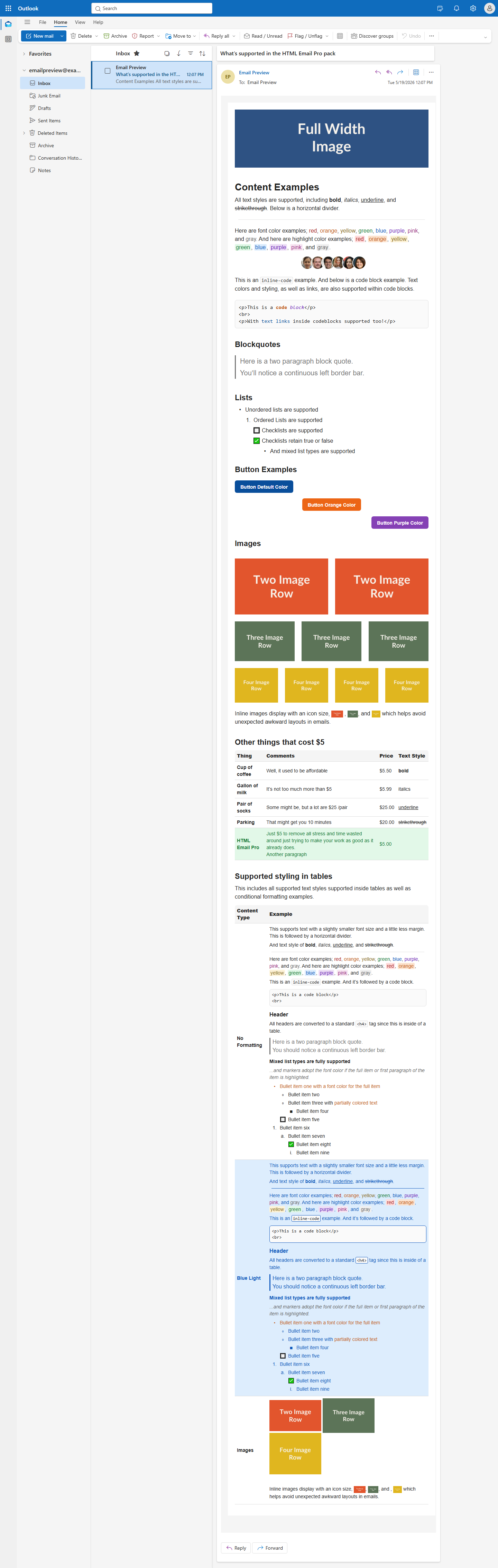Open Outlook settings gear
This screenshot has height=1568, width=498.
point(473,9)
